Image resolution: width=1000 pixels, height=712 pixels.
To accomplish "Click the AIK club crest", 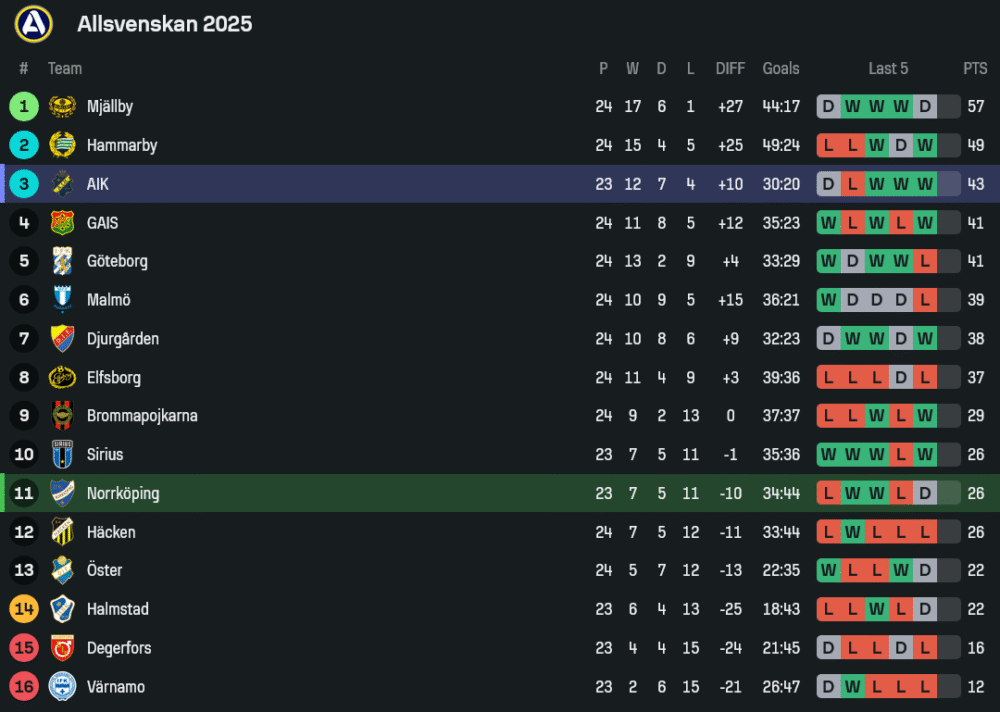I will coord(62,184).
